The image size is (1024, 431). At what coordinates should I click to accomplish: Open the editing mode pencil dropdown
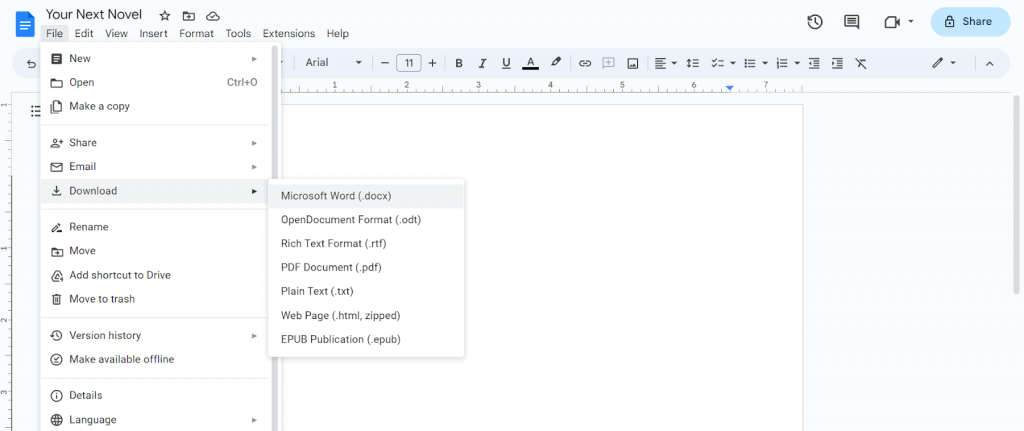(x=944, y=63)
